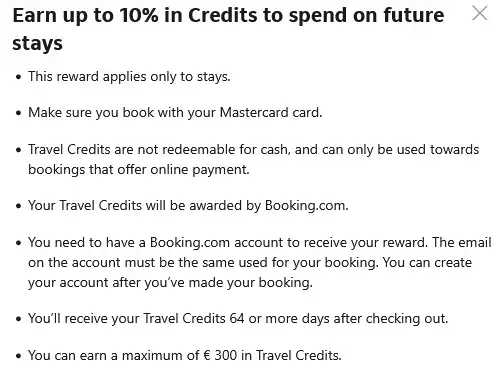494x380 pixels.
Task: Click the phrase "online payment" in the third bullet
Action: (200, 170)
